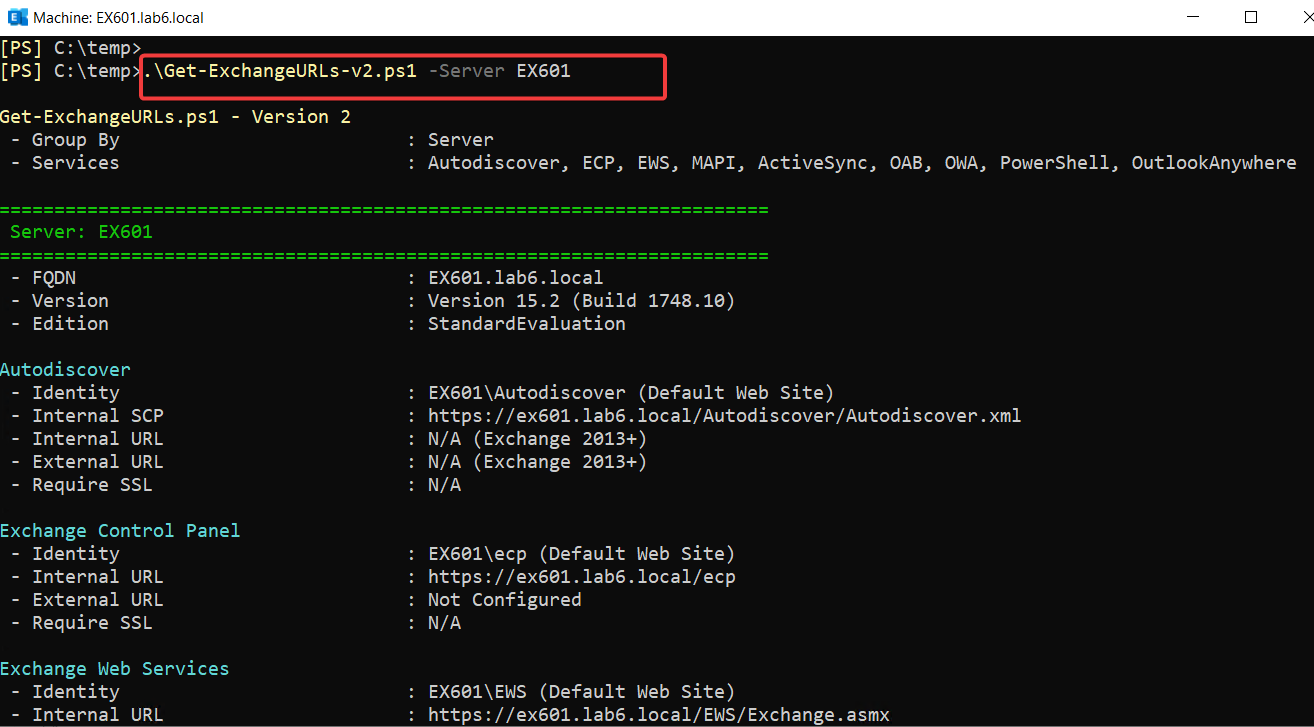
Task: Click "EX601\EWS (Default Web Site)" identity value
Action: click(581, 692)
